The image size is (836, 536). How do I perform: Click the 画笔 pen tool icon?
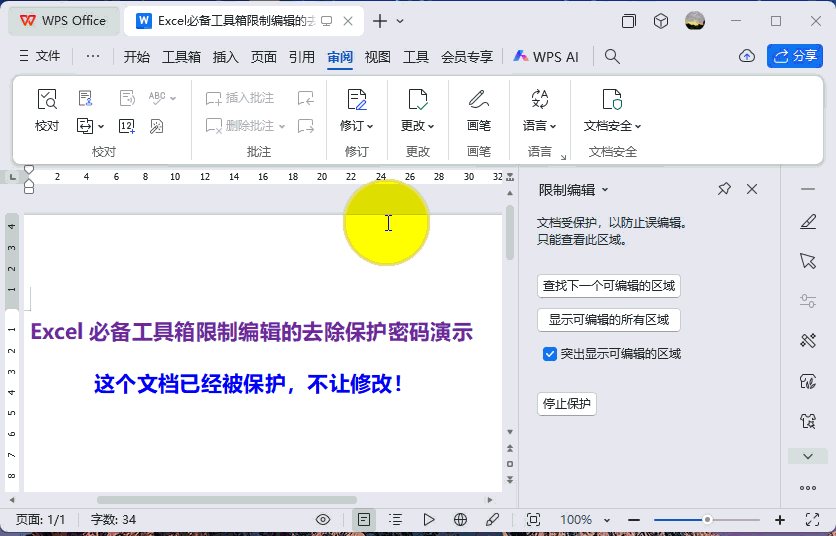[x=479, y=100]
